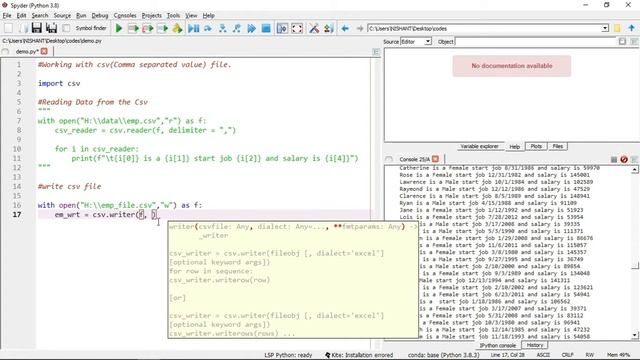Open the Edit menu
Screen dimensions: 640x360
click(21, 16)
